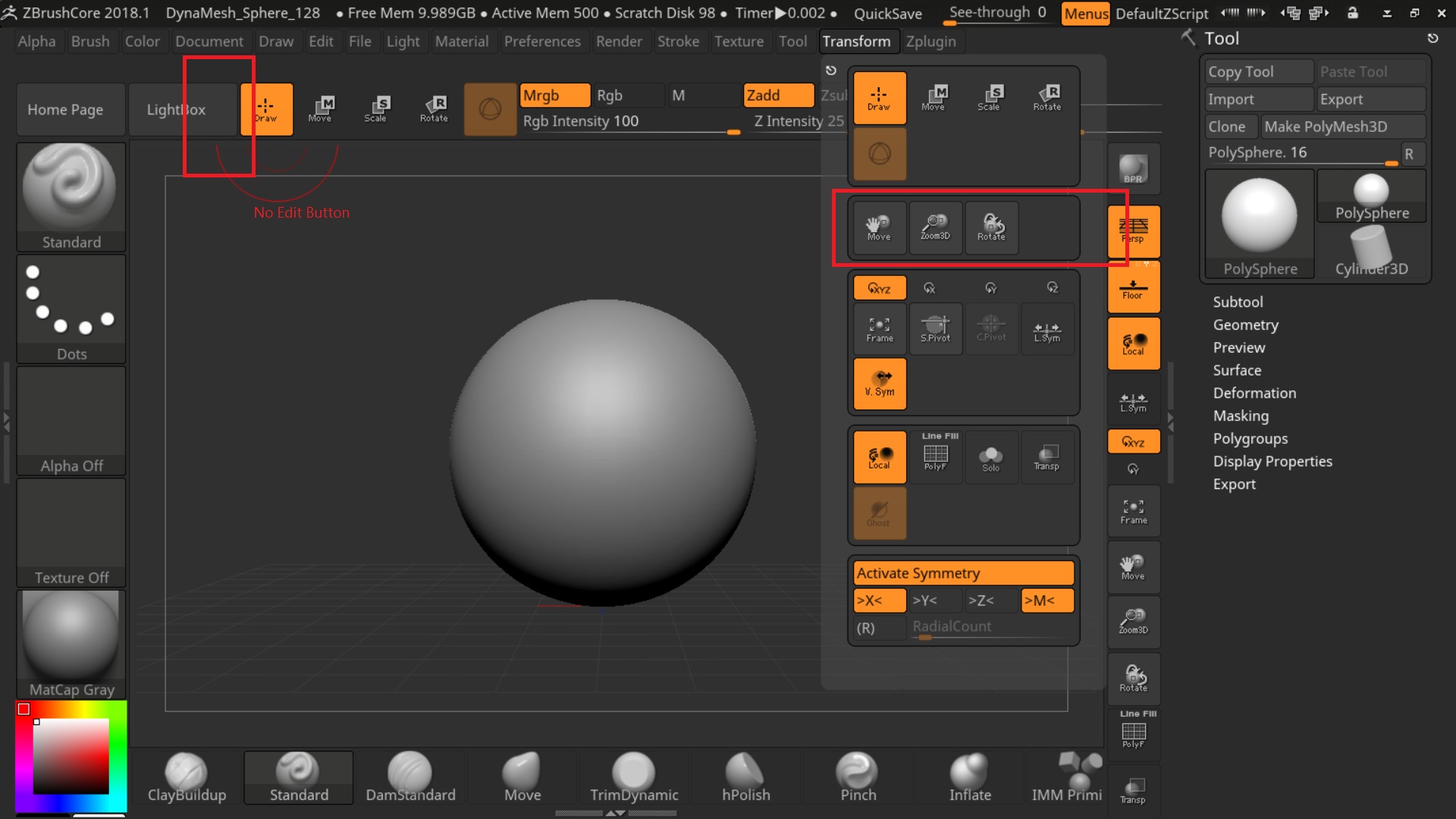Expand the Subtool sub-palette
The width and height of the screenshot is (1456, 819).
click(x=1238, y=302)
